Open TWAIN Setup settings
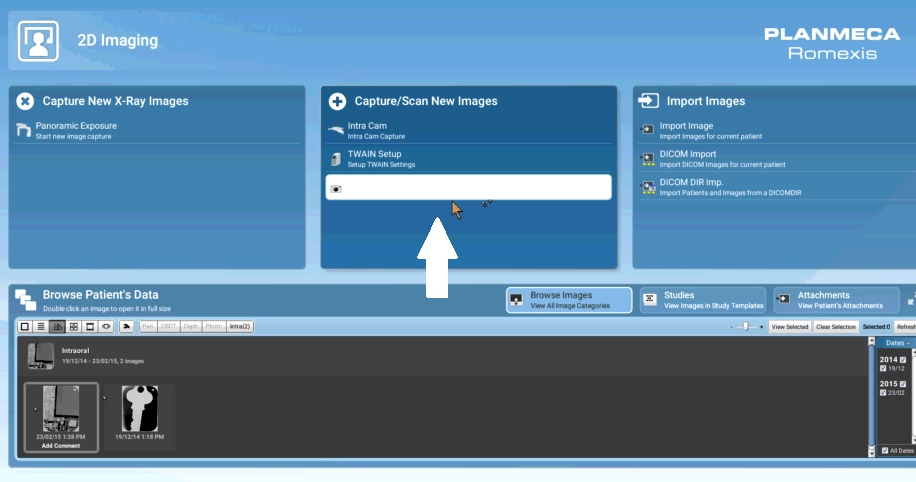 (469, 159)
